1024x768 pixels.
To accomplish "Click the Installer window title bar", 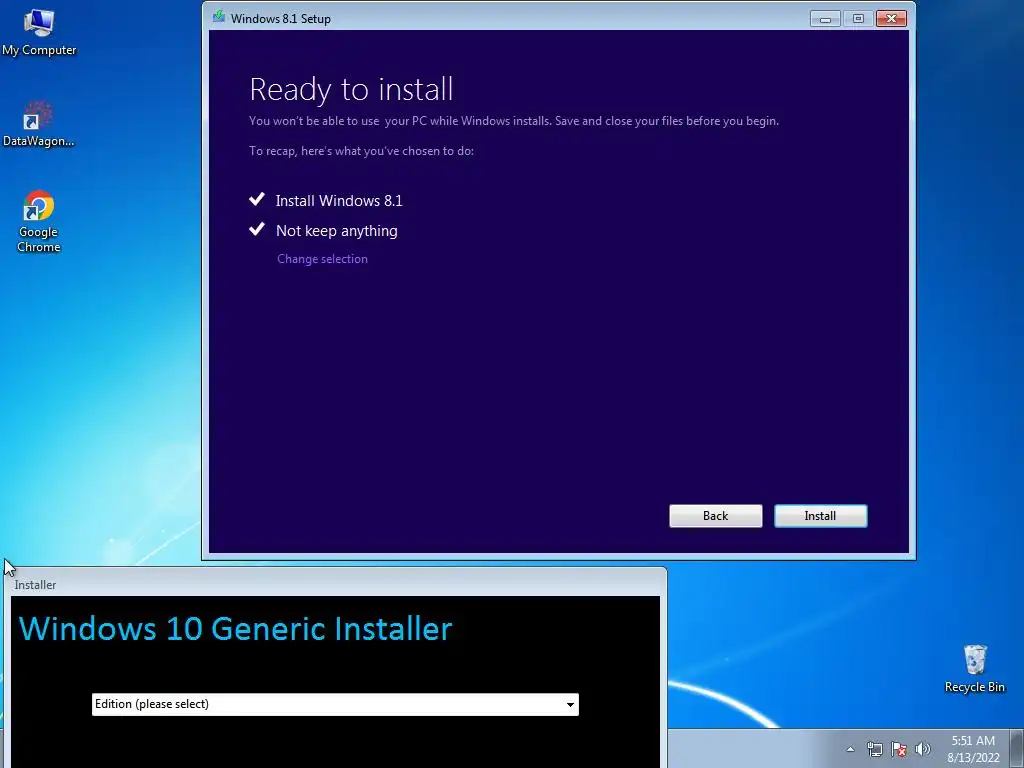I will (x=336, y=584).
